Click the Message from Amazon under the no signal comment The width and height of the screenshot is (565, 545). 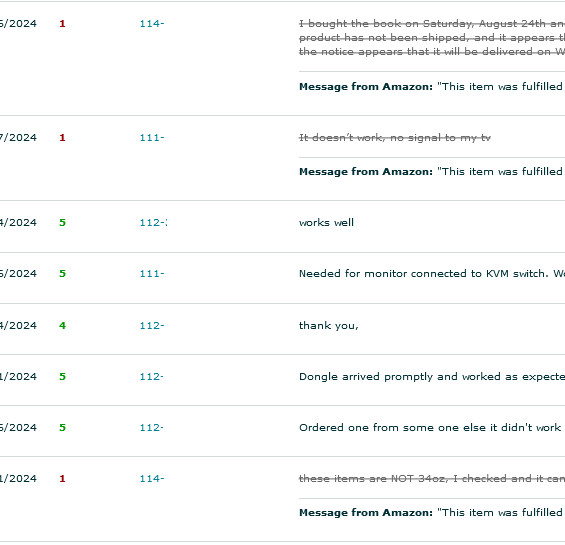[432, 172]
